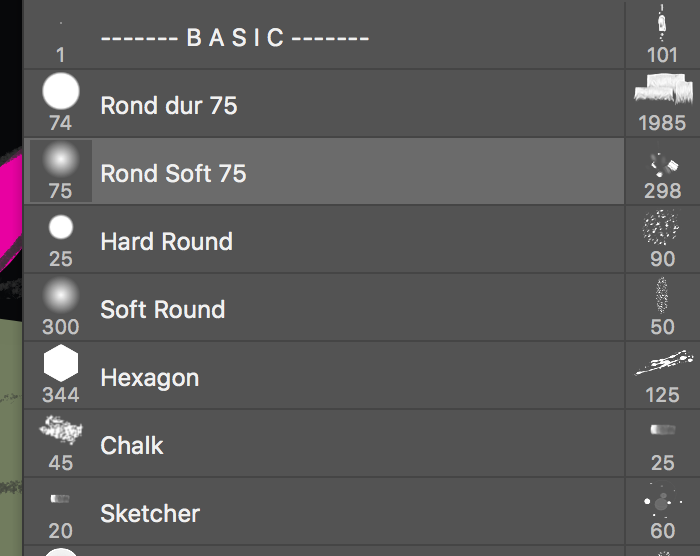
Task: Select the 101 drip brush thumbnail
Action: pyautogui.click(x=662, y=24)
